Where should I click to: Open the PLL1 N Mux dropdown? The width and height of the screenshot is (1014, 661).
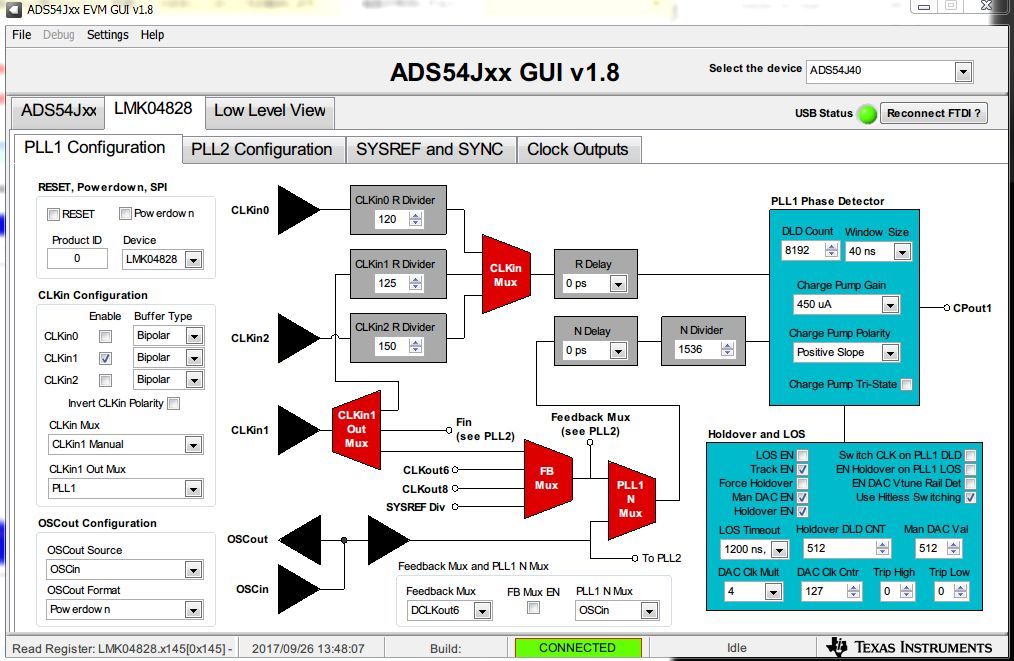[617, 611]
